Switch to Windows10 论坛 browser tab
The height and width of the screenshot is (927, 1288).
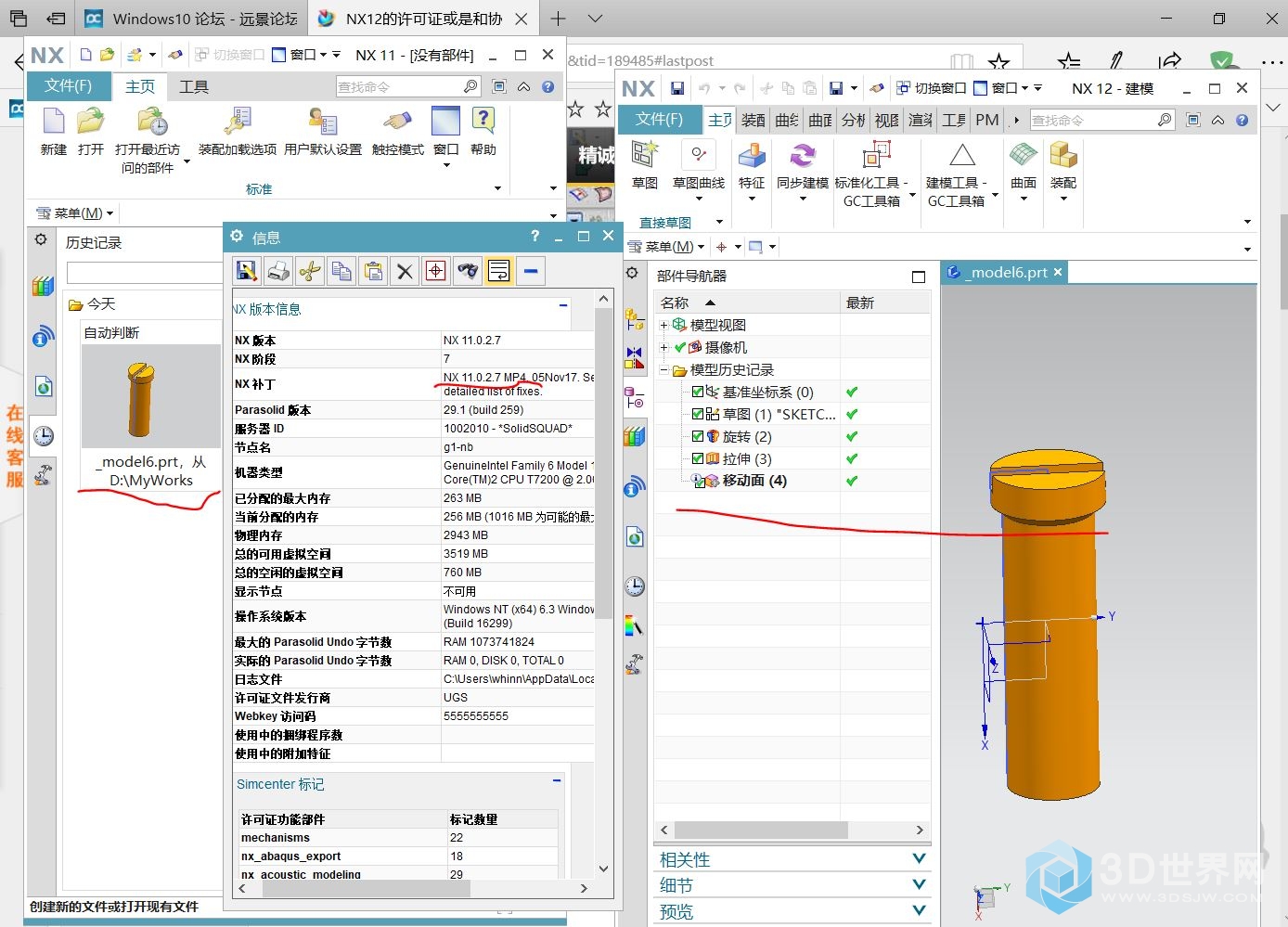pos(191,19)
